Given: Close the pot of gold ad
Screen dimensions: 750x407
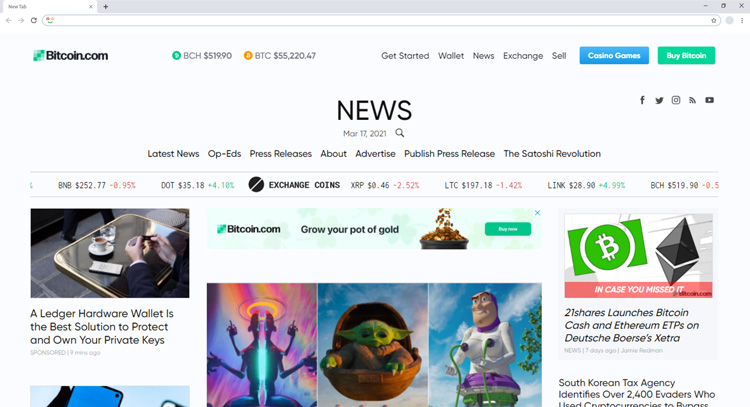Looking at the screenshot, I should pyautogui.click(x=537, y=213).
